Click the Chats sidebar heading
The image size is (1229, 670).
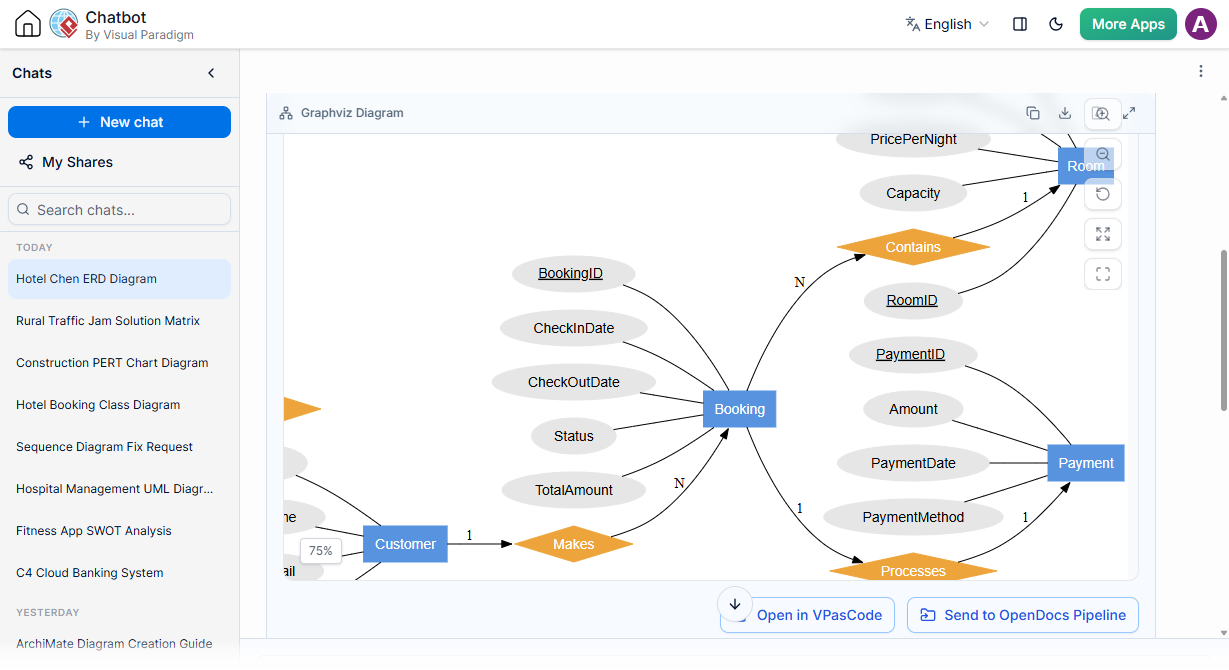click(x=32, y=73)
